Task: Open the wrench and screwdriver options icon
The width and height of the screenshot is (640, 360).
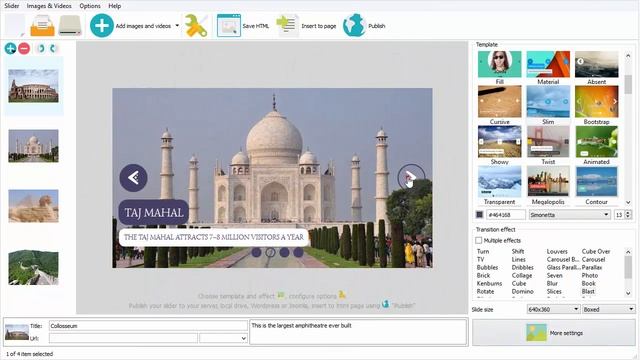Action: 196,26
